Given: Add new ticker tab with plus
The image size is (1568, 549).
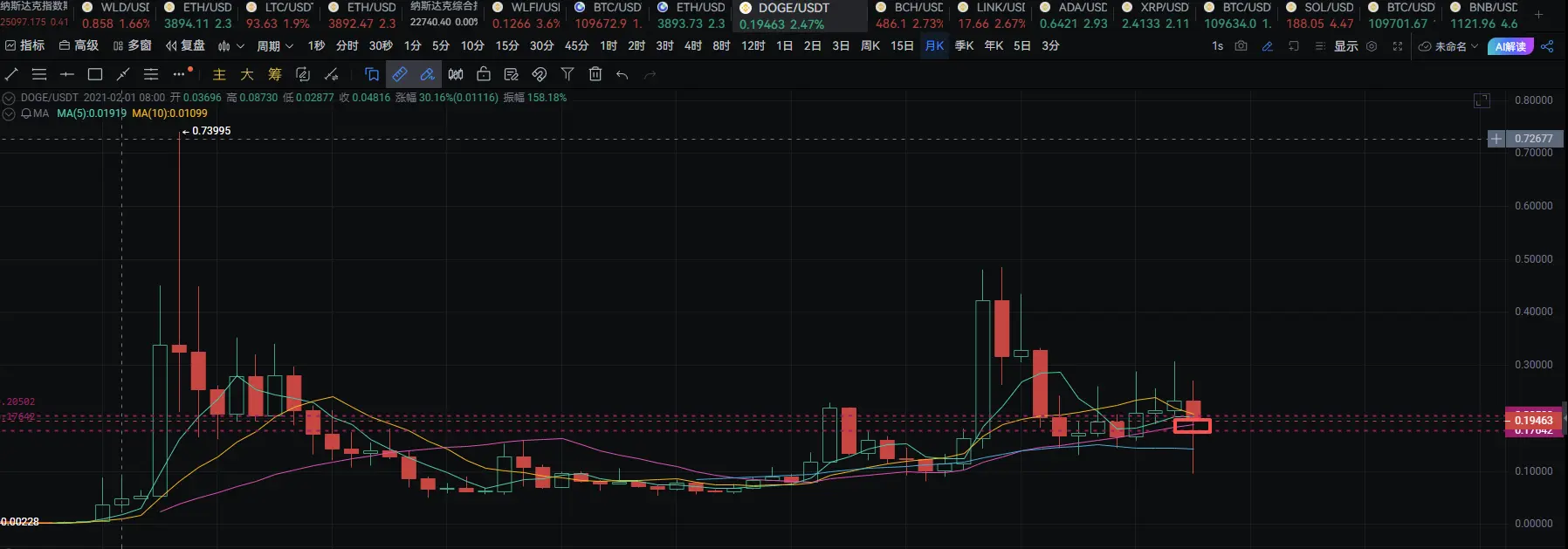Looking at the screenshot, I should tap(1539, 15).
